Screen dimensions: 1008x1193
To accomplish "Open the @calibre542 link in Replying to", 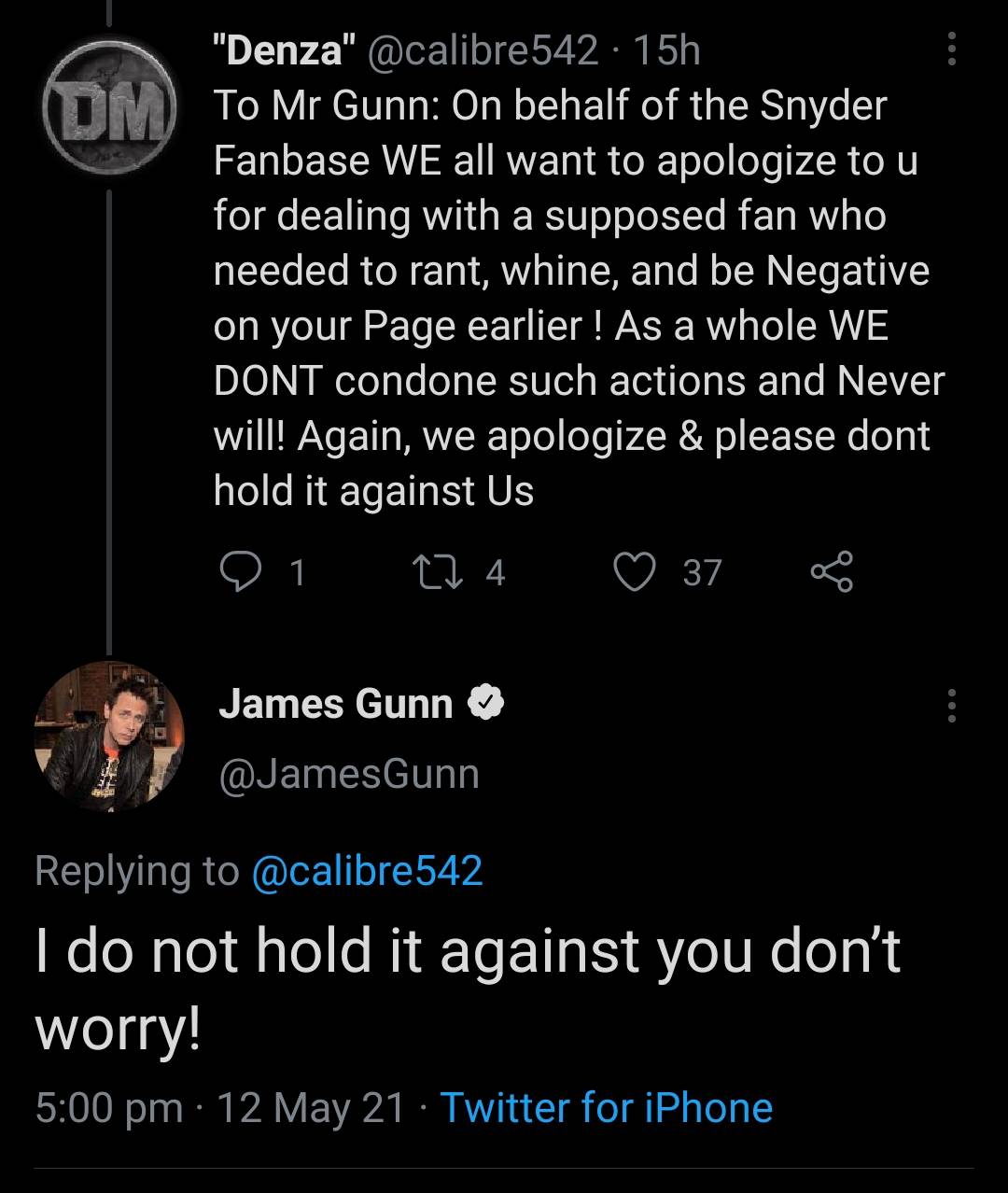I will coord(369,873).
